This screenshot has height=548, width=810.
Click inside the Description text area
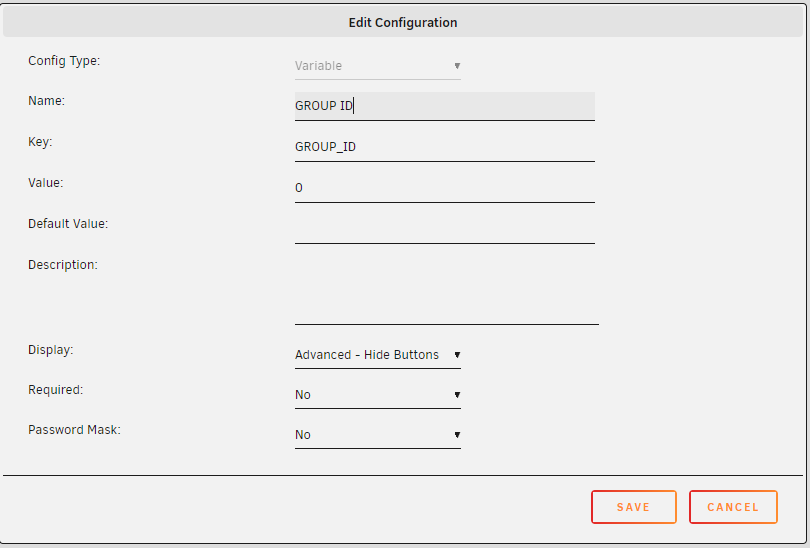(x=447, y=290)
